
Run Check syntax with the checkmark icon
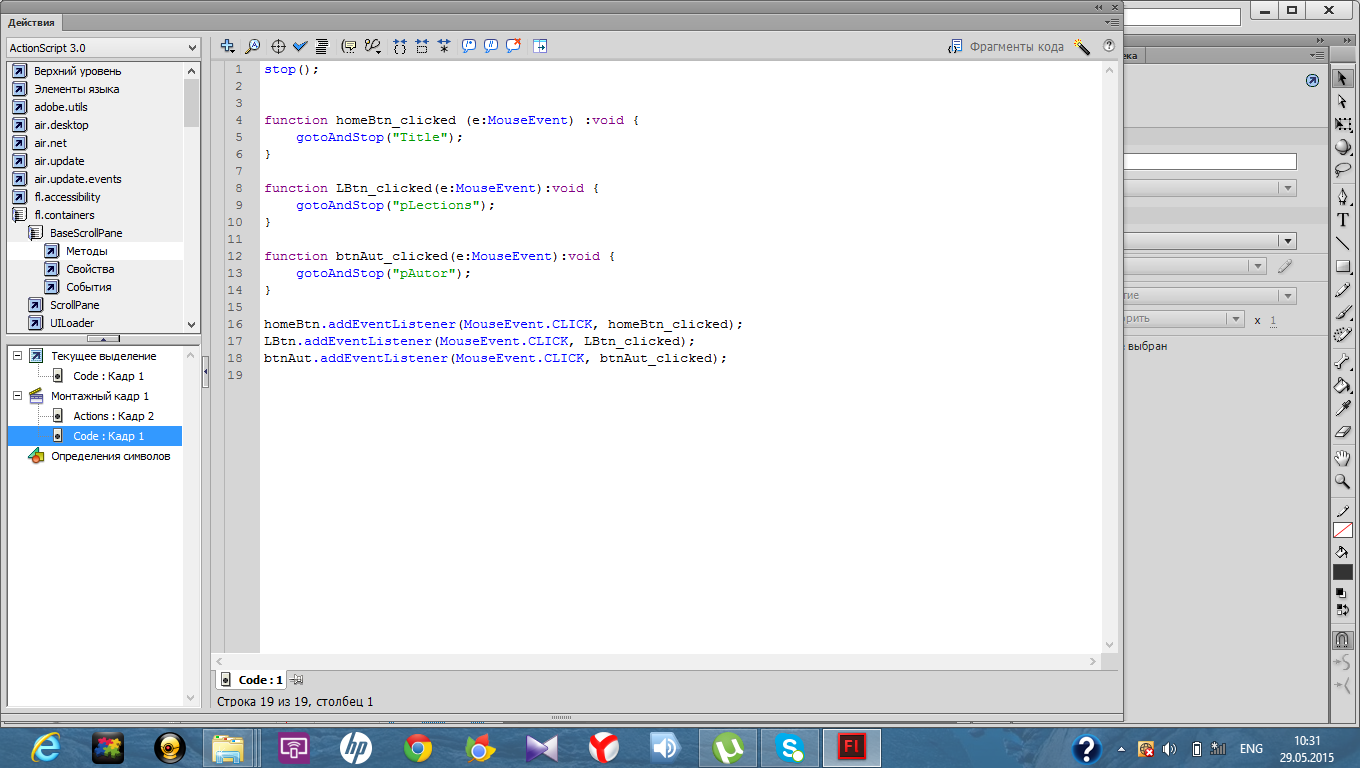click(301, 46)
